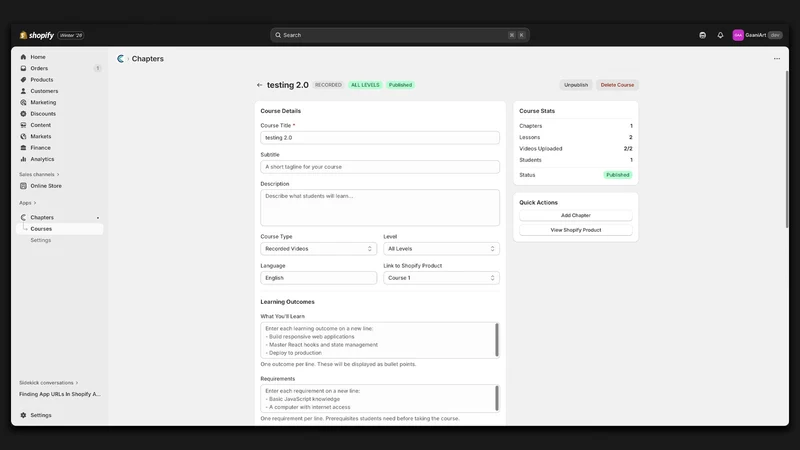This screenshot has height=450, width=800.
Task: Go back using the arrow beside testing 2.0
Action: (259, 85)
